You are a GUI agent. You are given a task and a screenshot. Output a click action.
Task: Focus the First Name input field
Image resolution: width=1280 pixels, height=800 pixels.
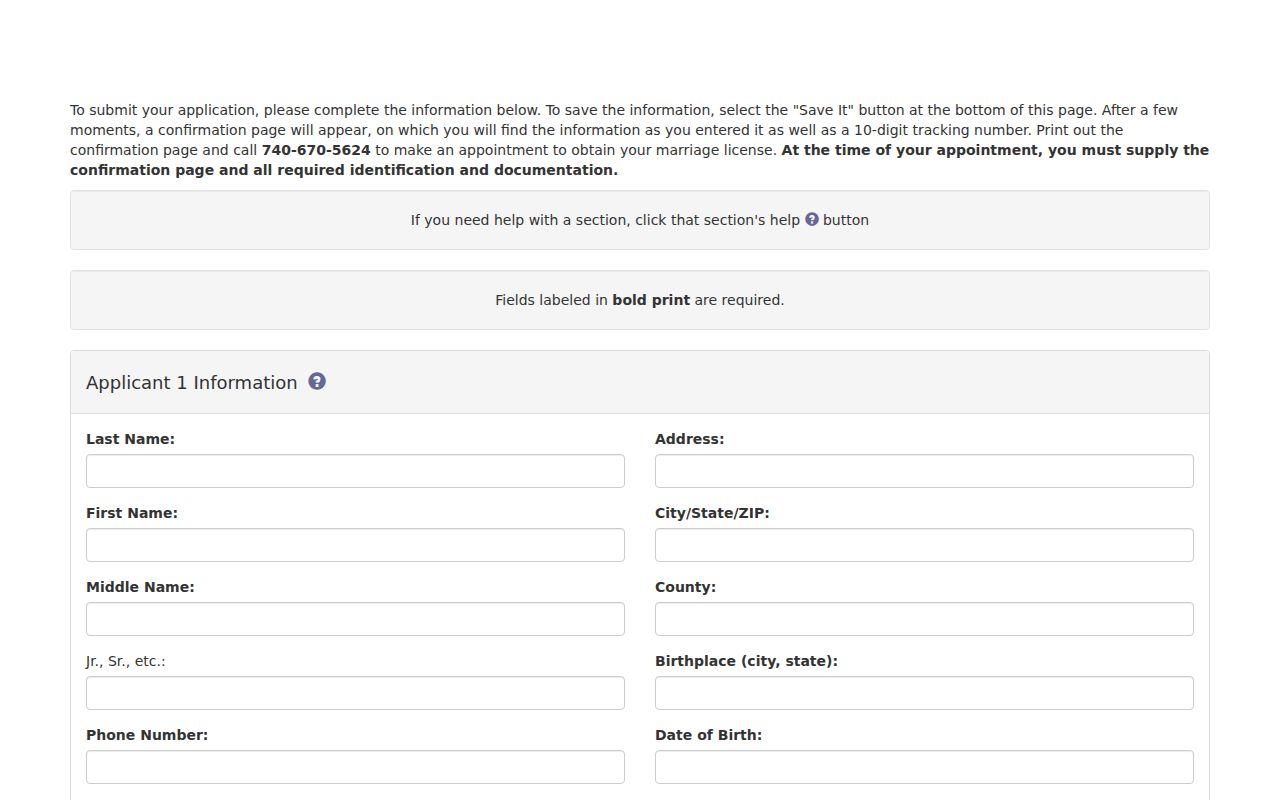[x=355, y=545]
